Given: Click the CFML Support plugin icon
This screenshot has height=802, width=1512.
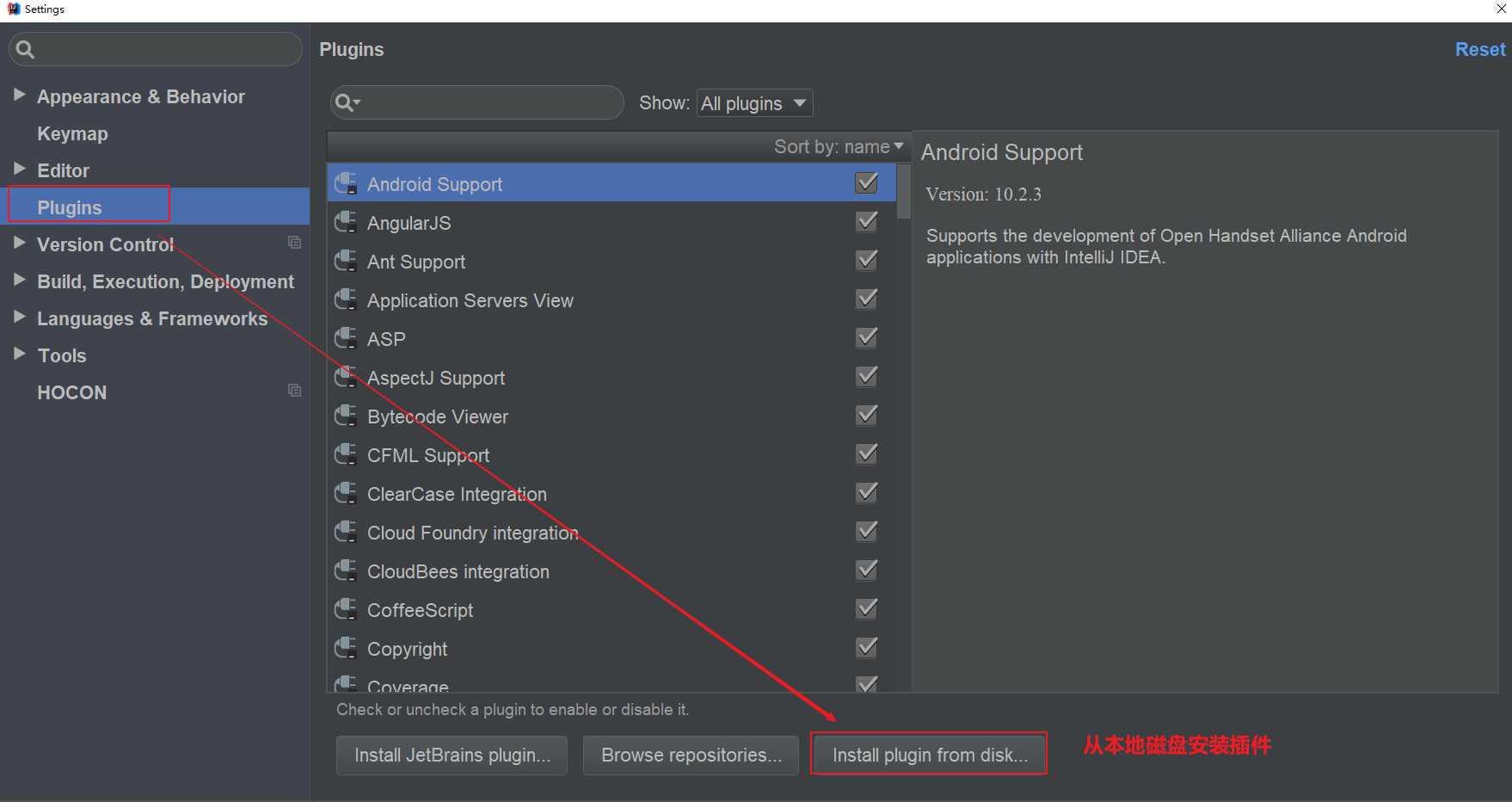Looking at the screenshot, I should pos(346,454).
